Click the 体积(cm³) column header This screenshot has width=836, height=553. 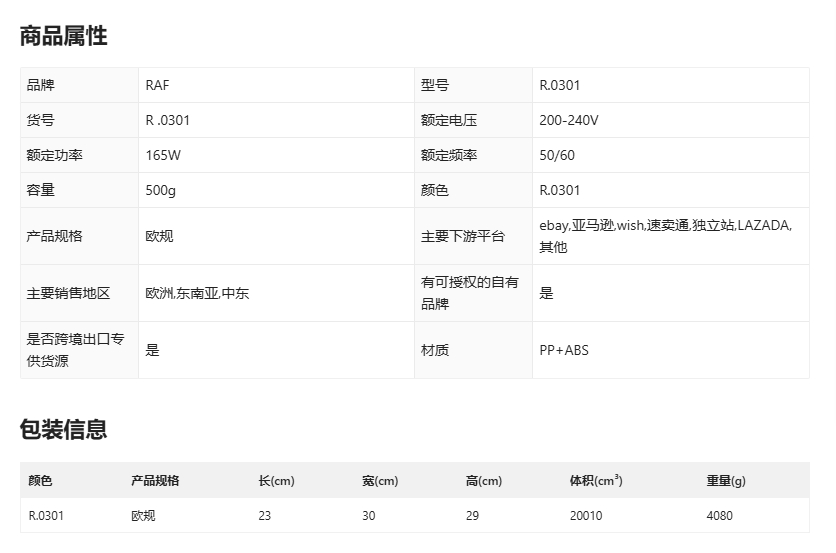pyautogui.click(x=595, y=481)
